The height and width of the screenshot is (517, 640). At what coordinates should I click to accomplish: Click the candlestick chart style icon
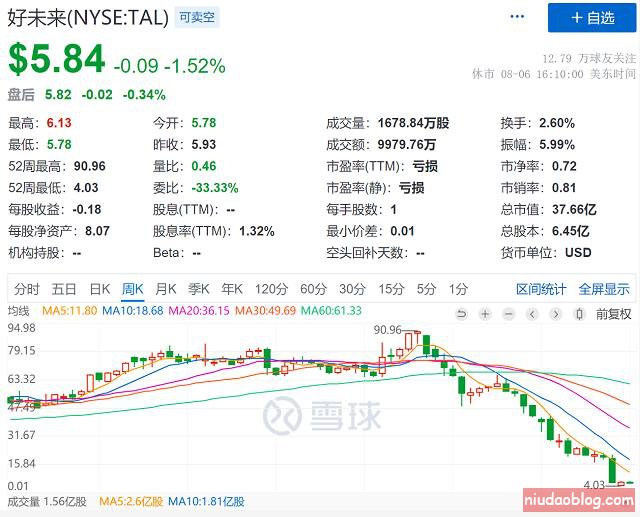point(579,314)
